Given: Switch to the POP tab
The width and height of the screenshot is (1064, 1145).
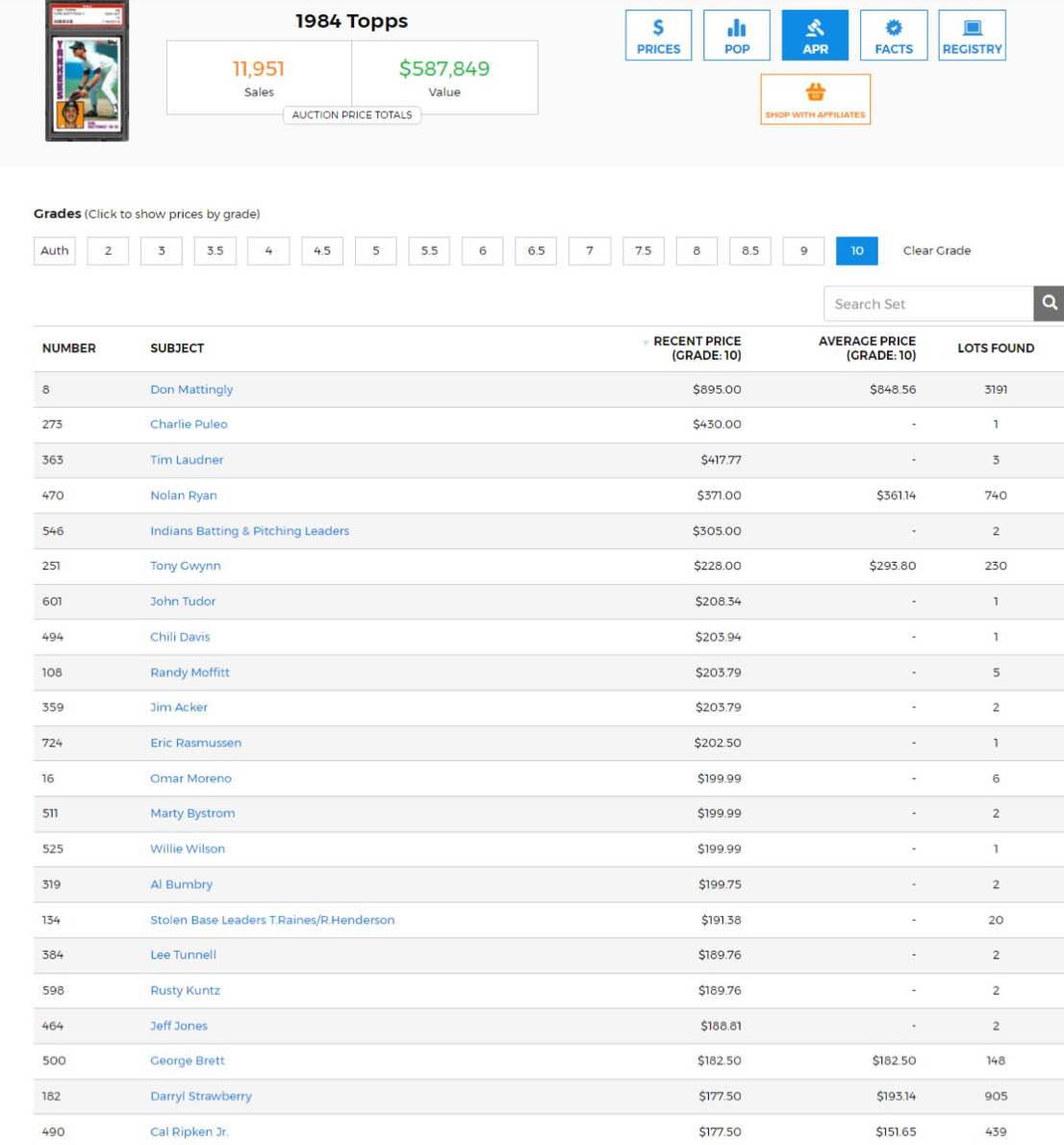Looking at the screenshot, I should coord(737,35).
